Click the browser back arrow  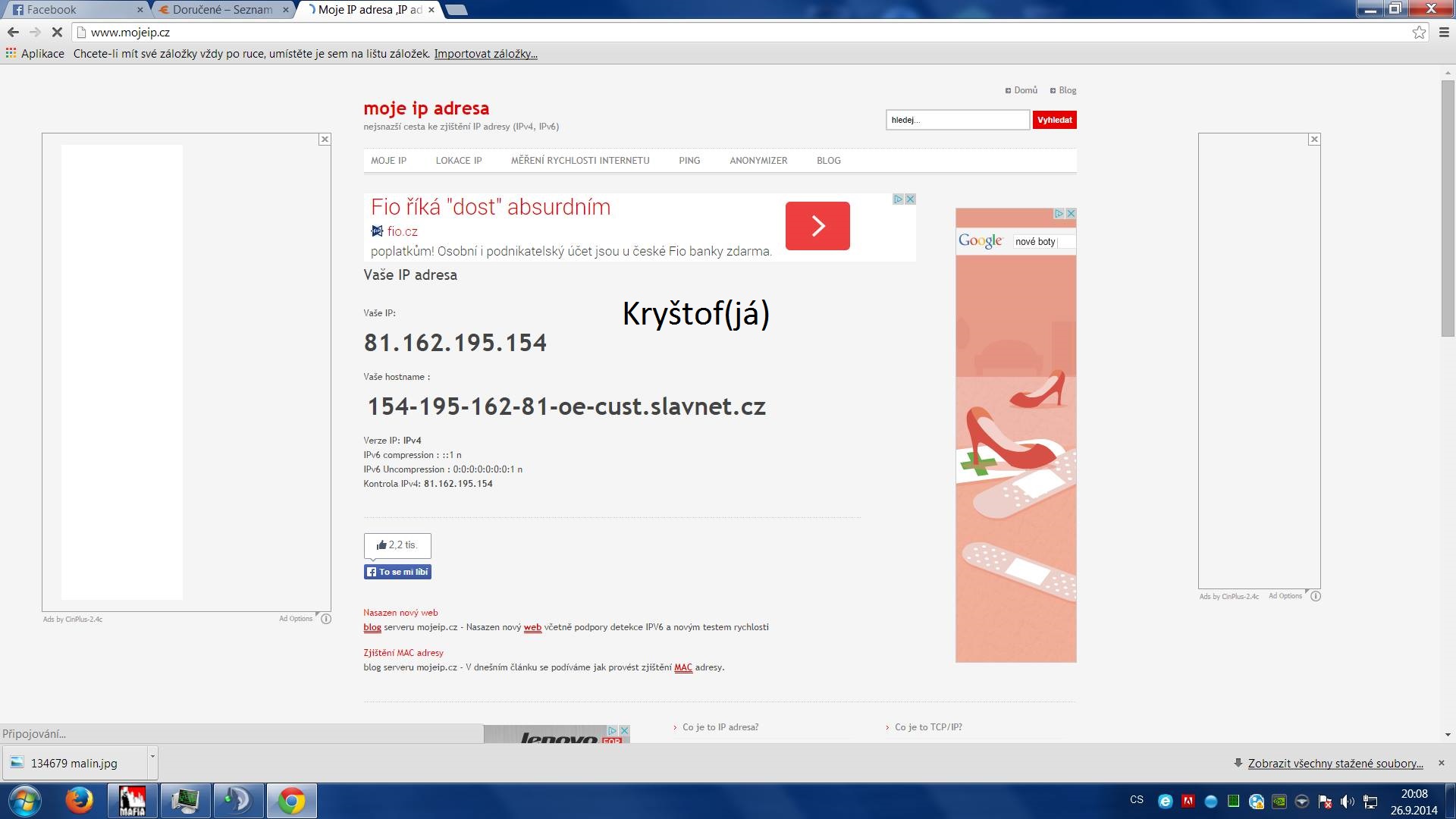coord(13,32)
